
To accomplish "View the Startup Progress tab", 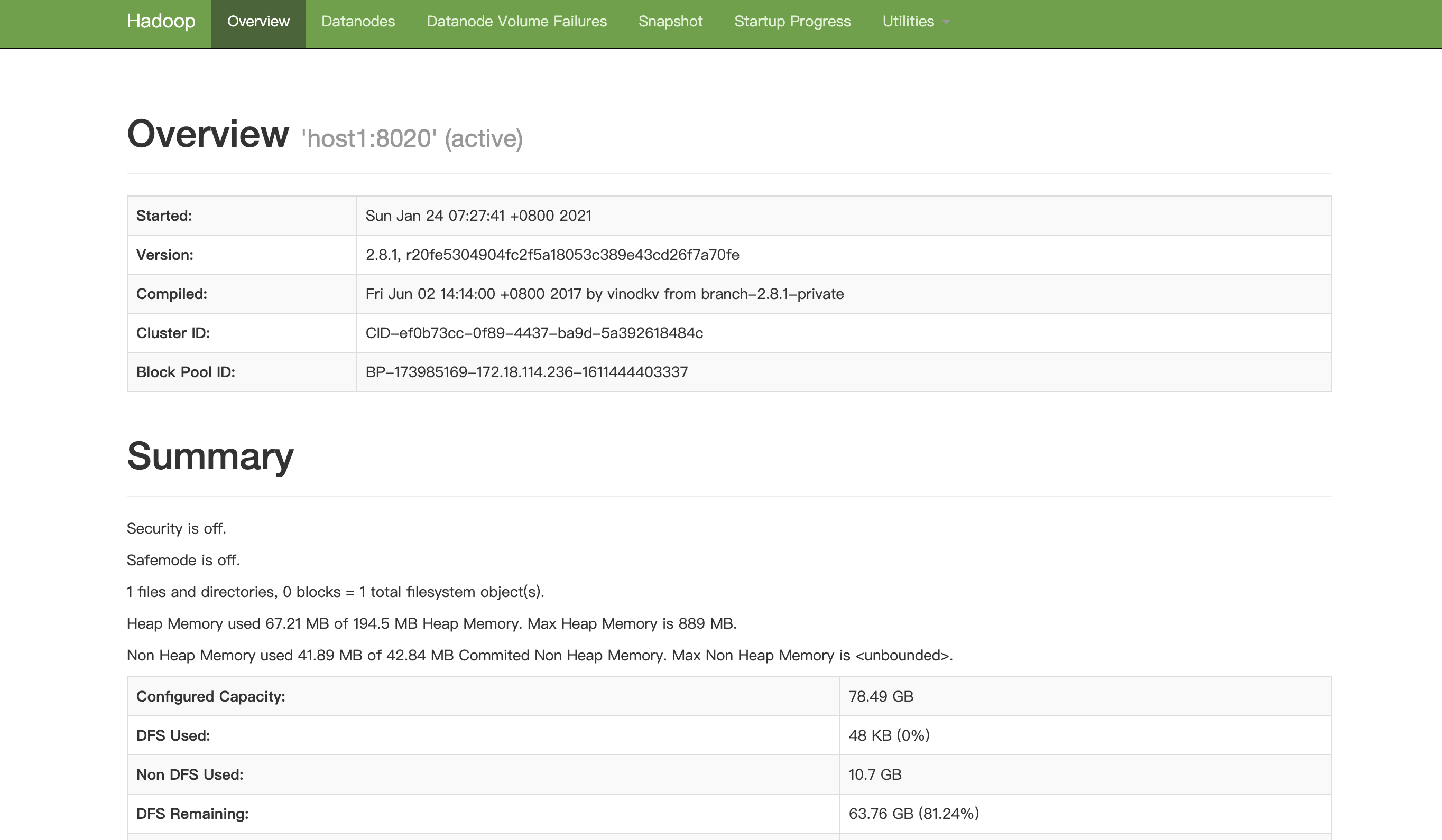I will [x=792, y=22].
